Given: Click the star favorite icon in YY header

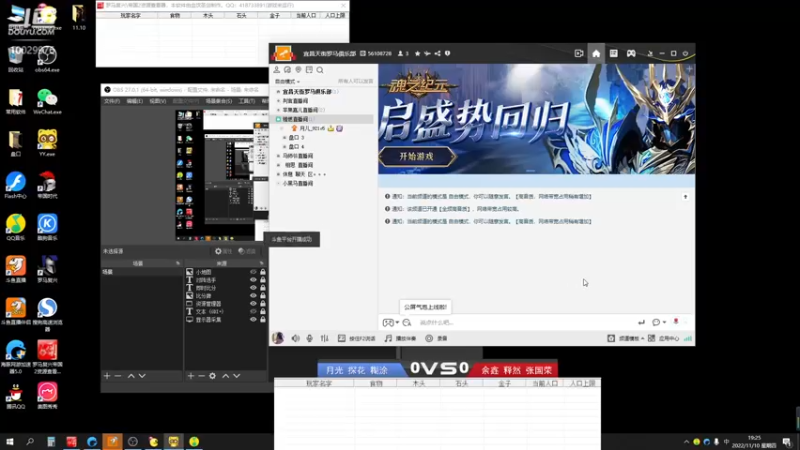Looking at the screenshot, I should pos(417,54).
